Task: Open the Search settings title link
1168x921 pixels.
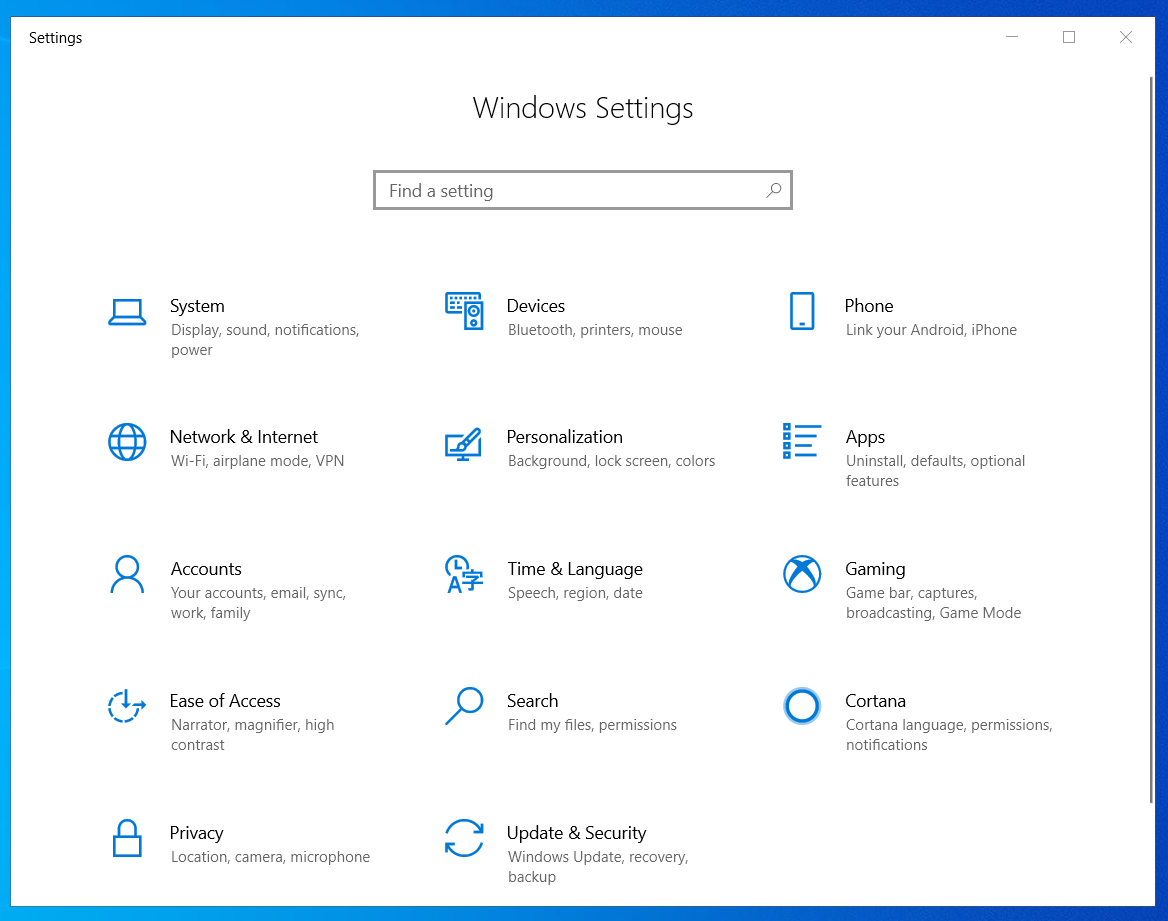Action: coord(532,701)
